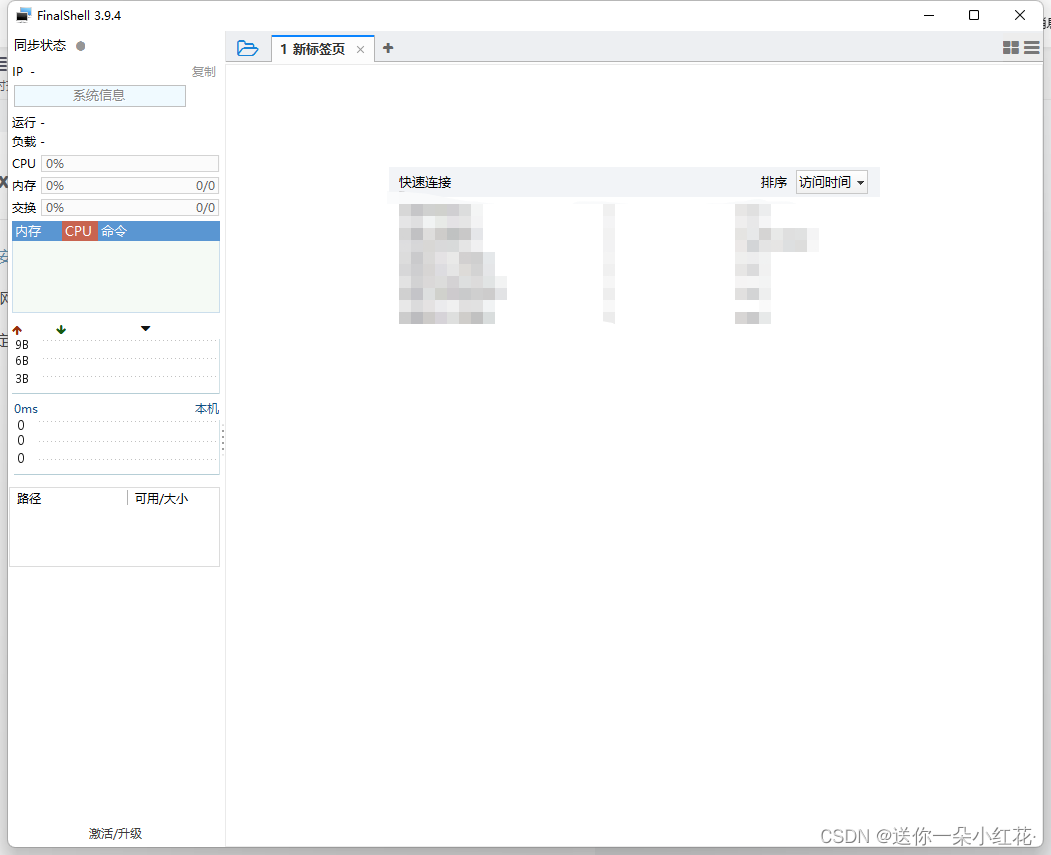This screenshot has height=855, width=1051.
Task: Close the 新标签页 tab
Action: [x=360, y=49]
